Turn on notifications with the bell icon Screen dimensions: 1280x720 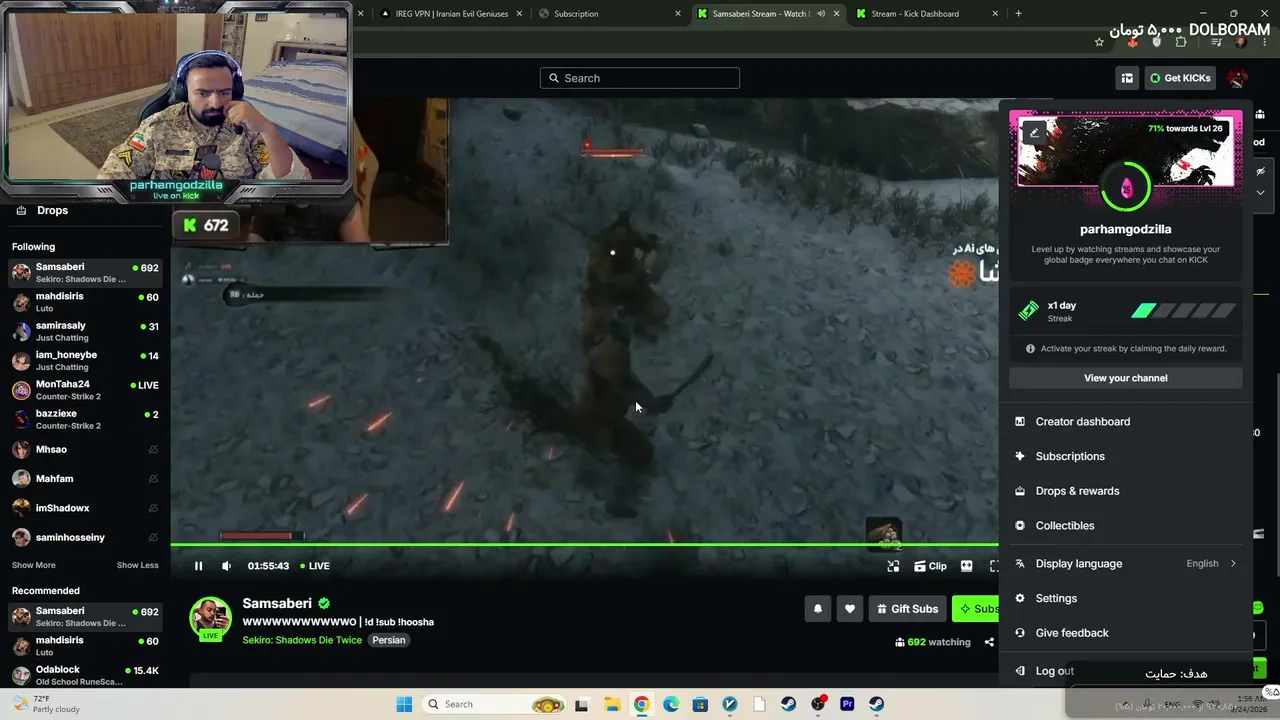tap(818, 609)
